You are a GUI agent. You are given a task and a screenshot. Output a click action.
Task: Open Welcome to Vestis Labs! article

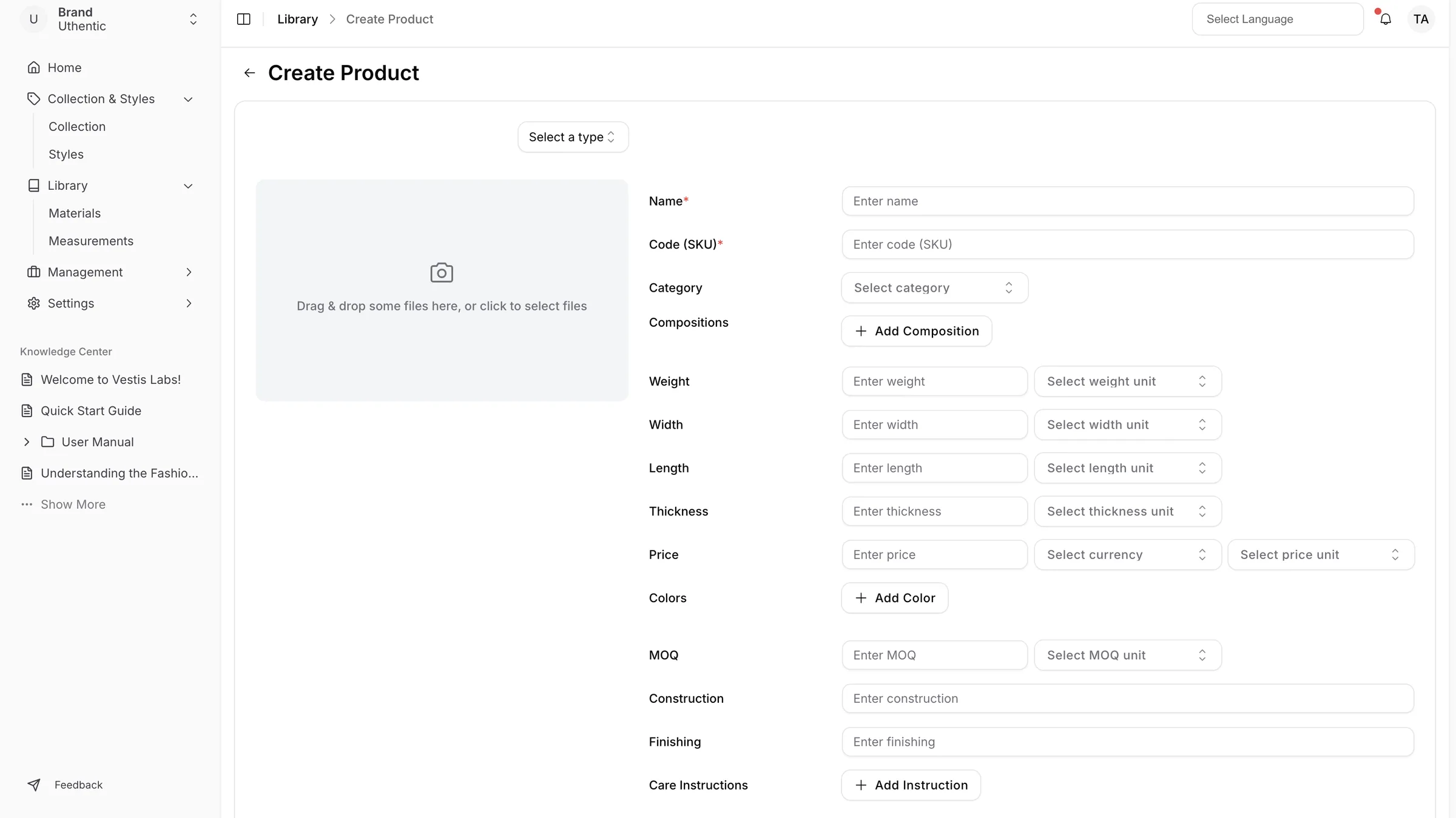pyautogui.click(x=110, y=380)
